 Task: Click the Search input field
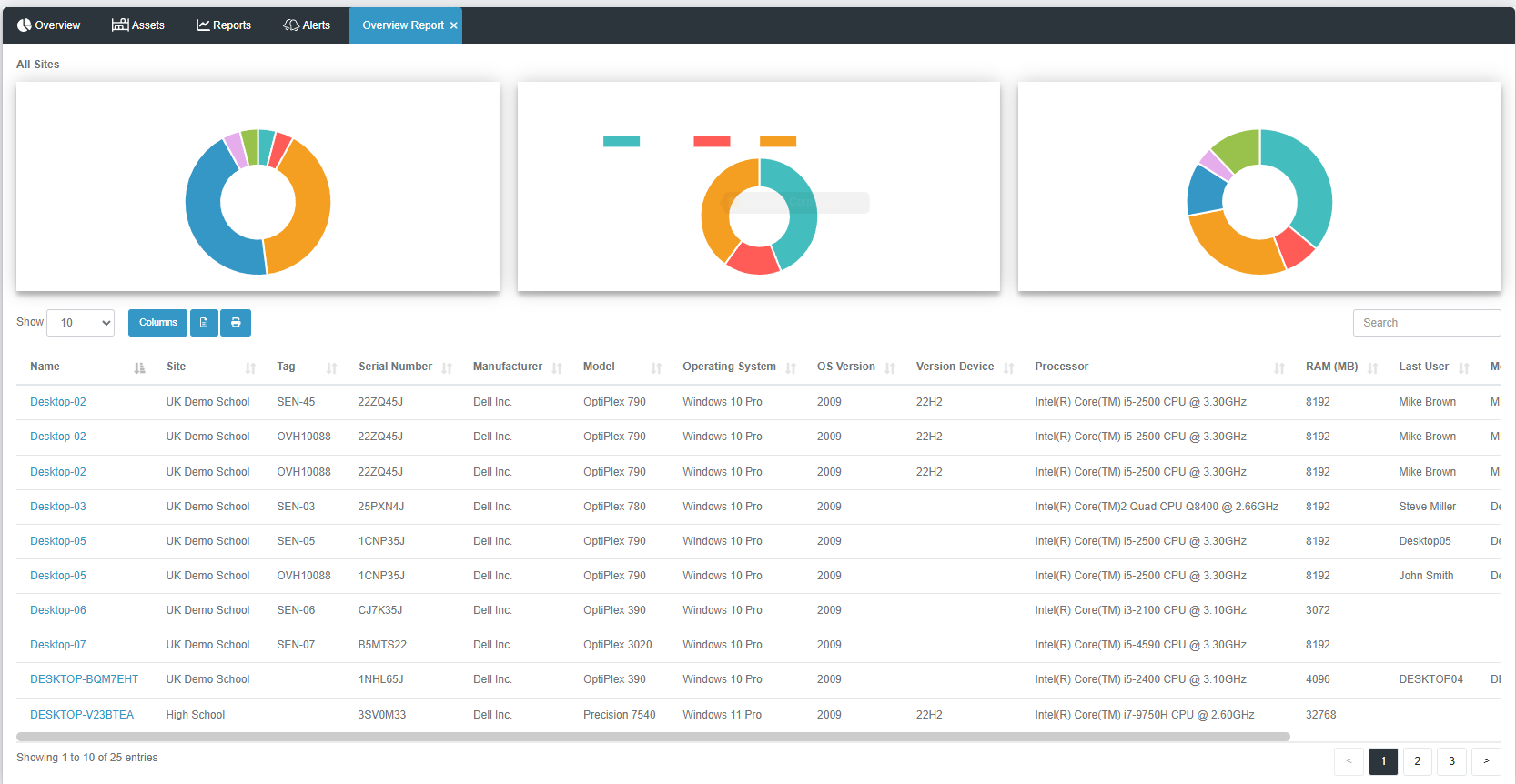(x=1427, y=323)
